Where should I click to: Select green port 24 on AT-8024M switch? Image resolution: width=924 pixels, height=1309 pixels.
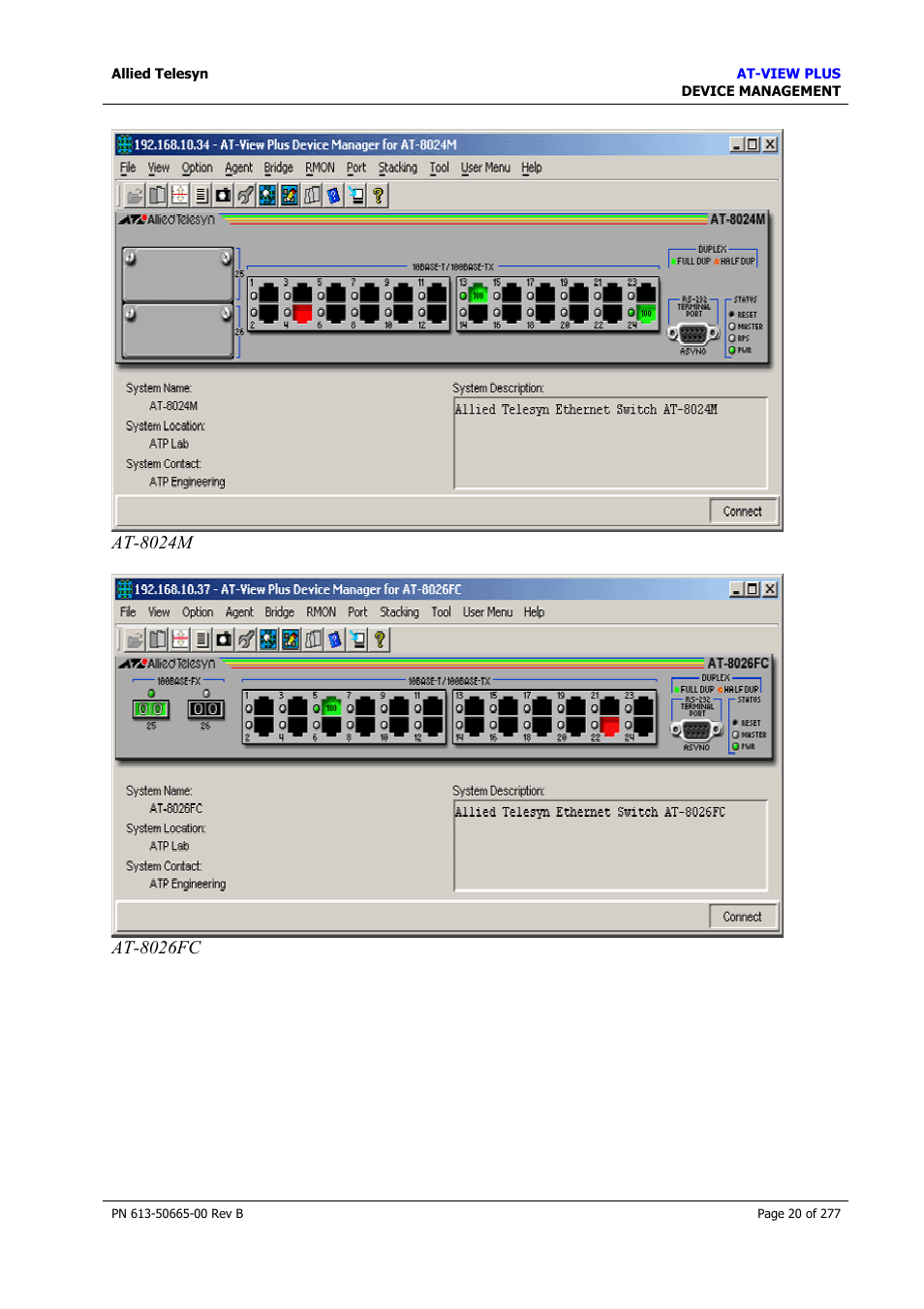click(646, 313)
